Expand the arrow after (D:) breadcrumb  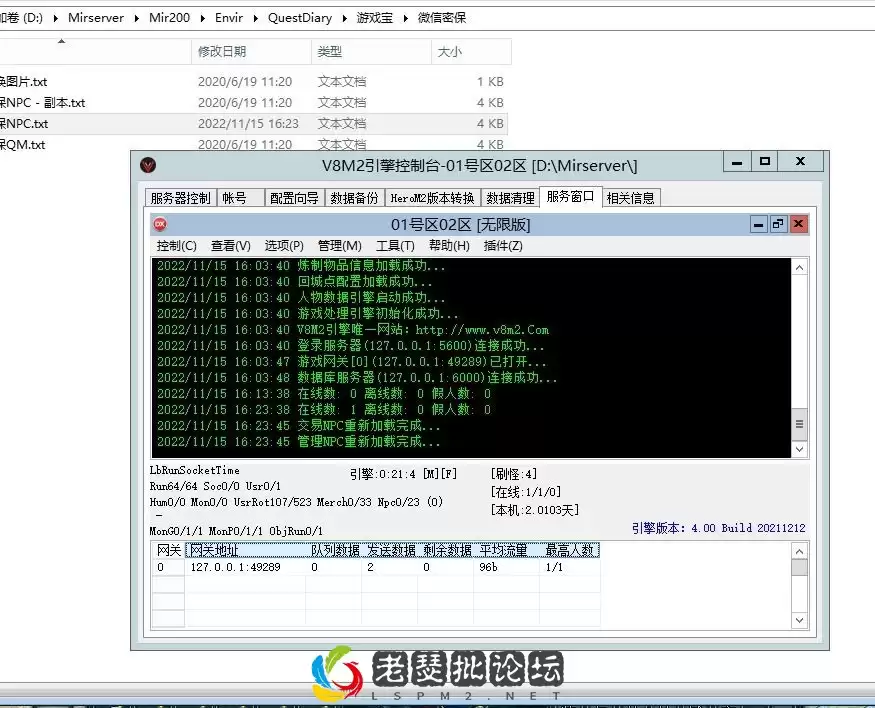point(56,18)
